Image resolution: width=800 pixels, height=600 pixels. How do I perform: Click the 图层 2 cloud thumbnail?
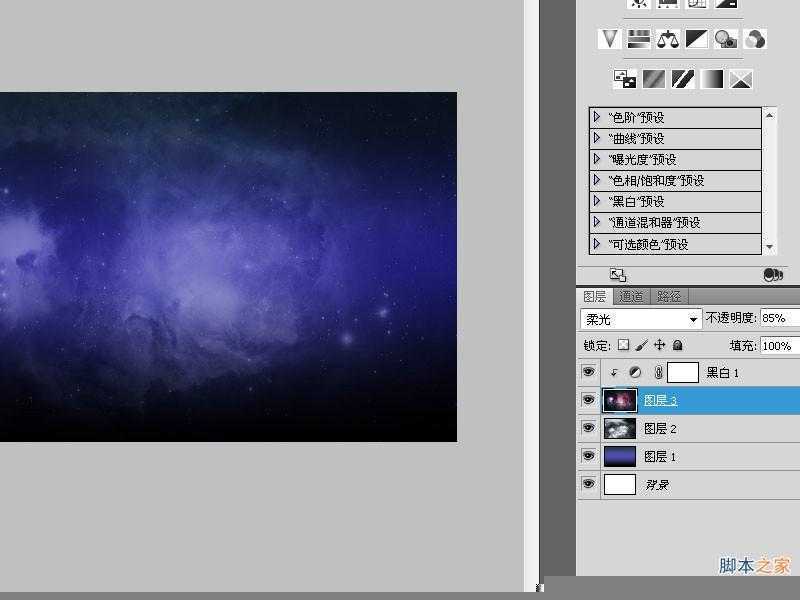point(620,429)
